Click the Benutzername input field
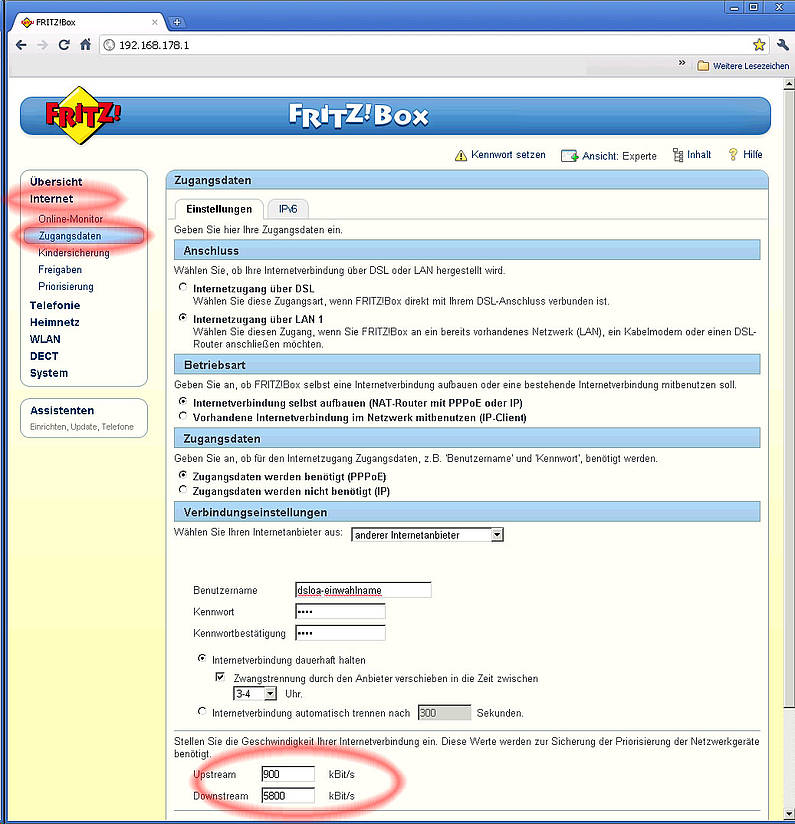The width and height of the screenshot is (795, 824). (363, 590)
